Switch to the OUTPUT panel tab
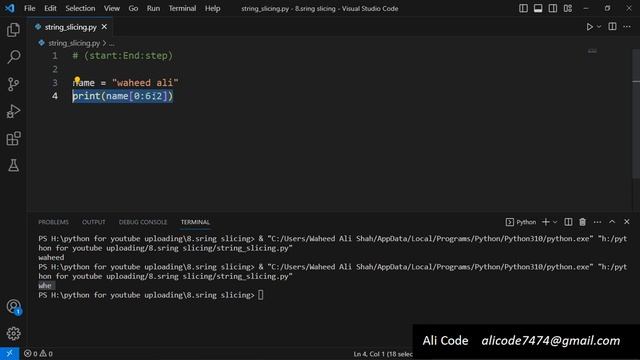640x360 pixels. tap(93, 222)
